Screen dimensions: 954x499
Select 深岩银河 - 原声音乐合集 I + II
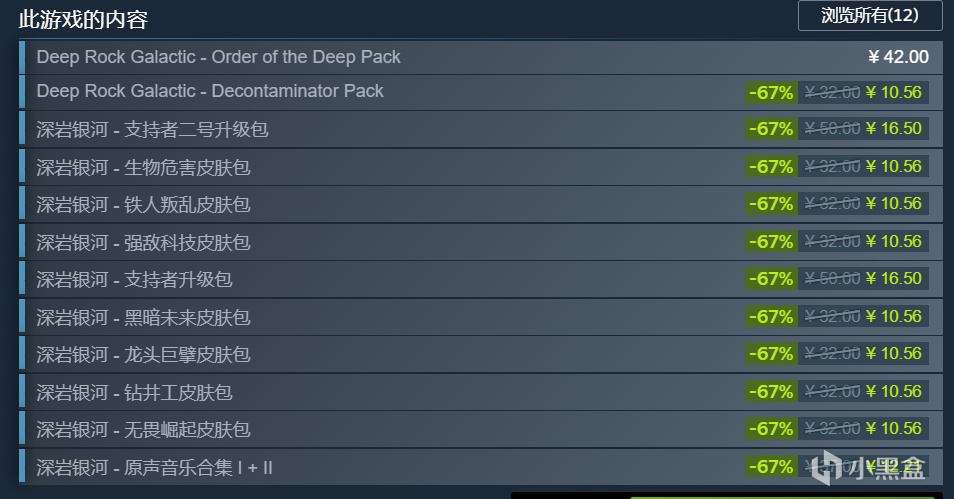click(481, 467)
